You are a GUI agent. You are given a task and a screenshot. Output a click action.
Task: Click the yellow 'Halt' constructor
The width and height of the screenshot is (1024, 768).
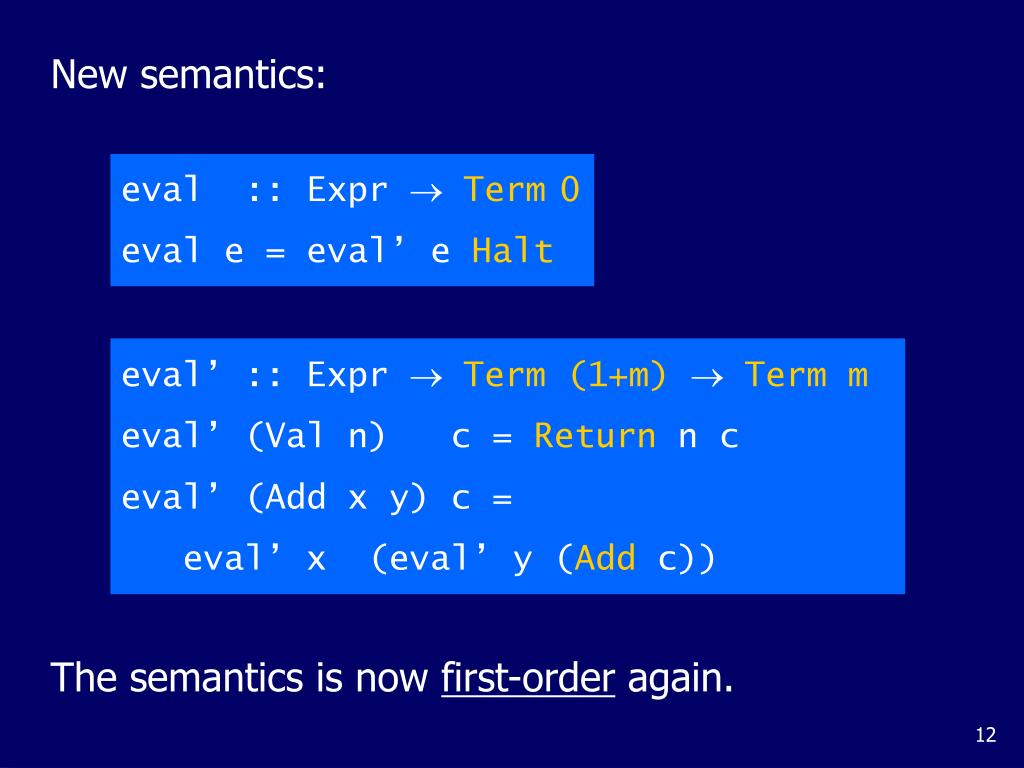pos(513,251)
